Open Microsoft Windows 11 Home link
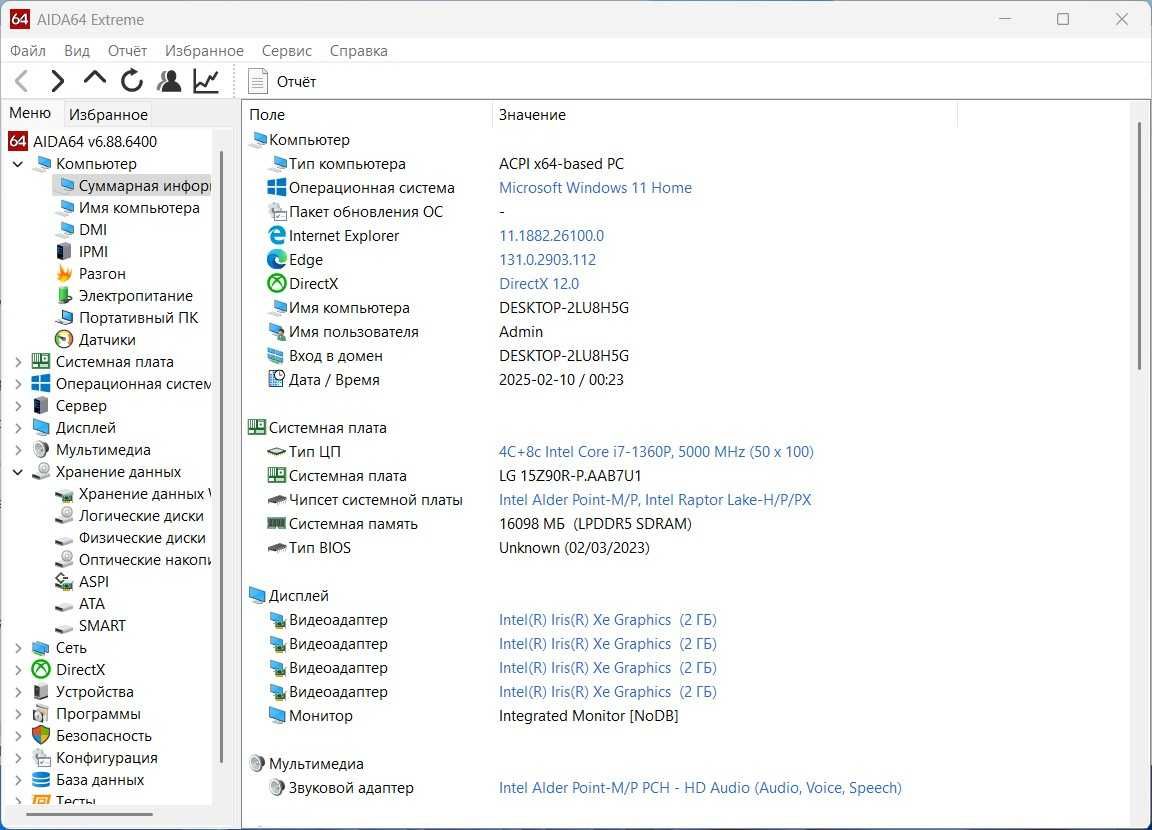The width and height of the screenshot is (1152, 830). tap(595, 188)
